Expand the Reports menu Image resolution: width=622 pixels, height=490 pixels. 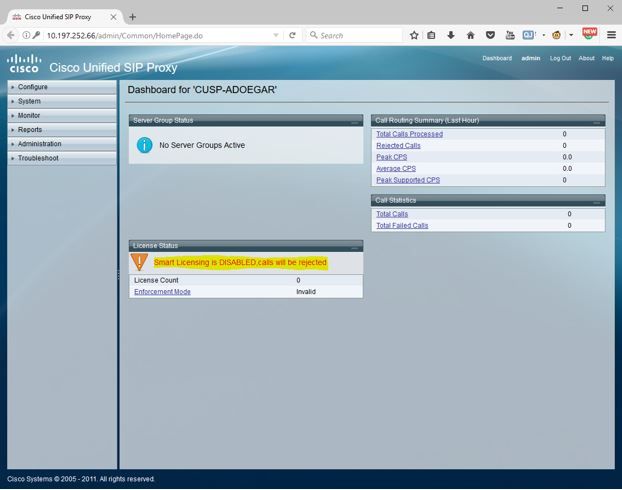click(x=62, y=130)
